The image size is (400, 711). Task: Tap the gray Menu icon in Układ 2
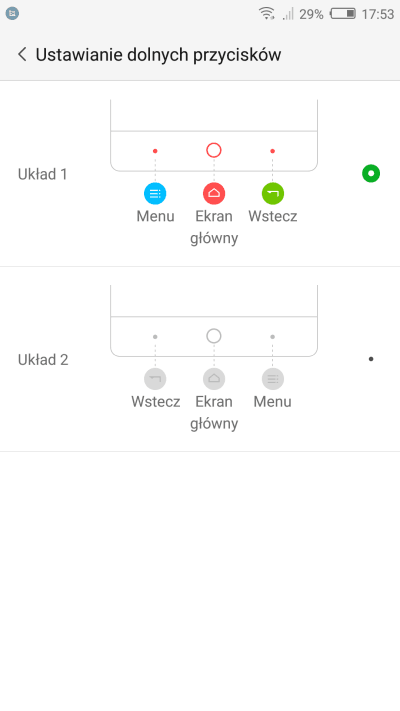(273, 379)
